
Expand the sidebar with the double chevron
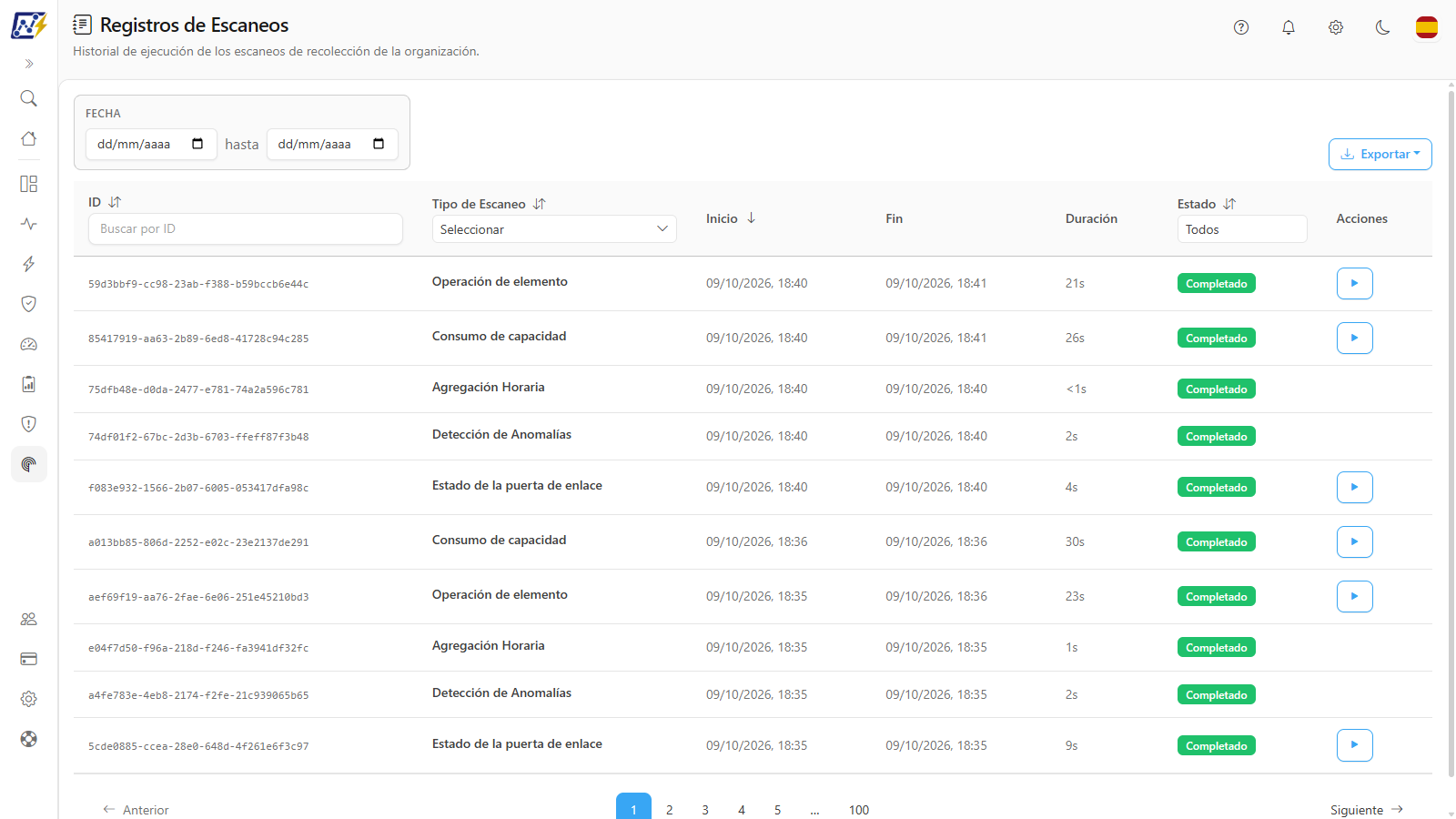pos(29,64)
